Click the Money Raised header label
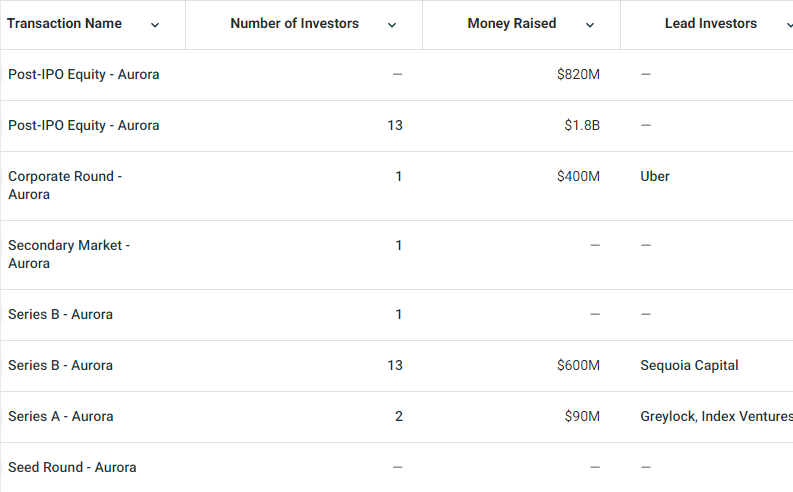 [x=511, y=23]
